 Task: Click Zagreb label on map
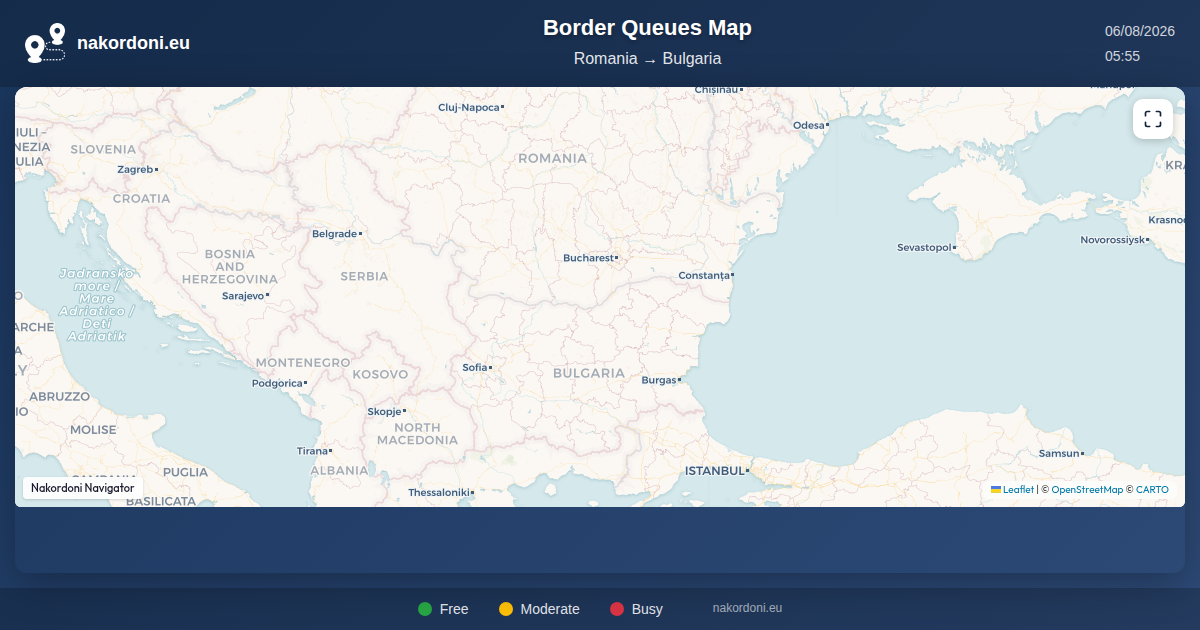pos(135,170)
